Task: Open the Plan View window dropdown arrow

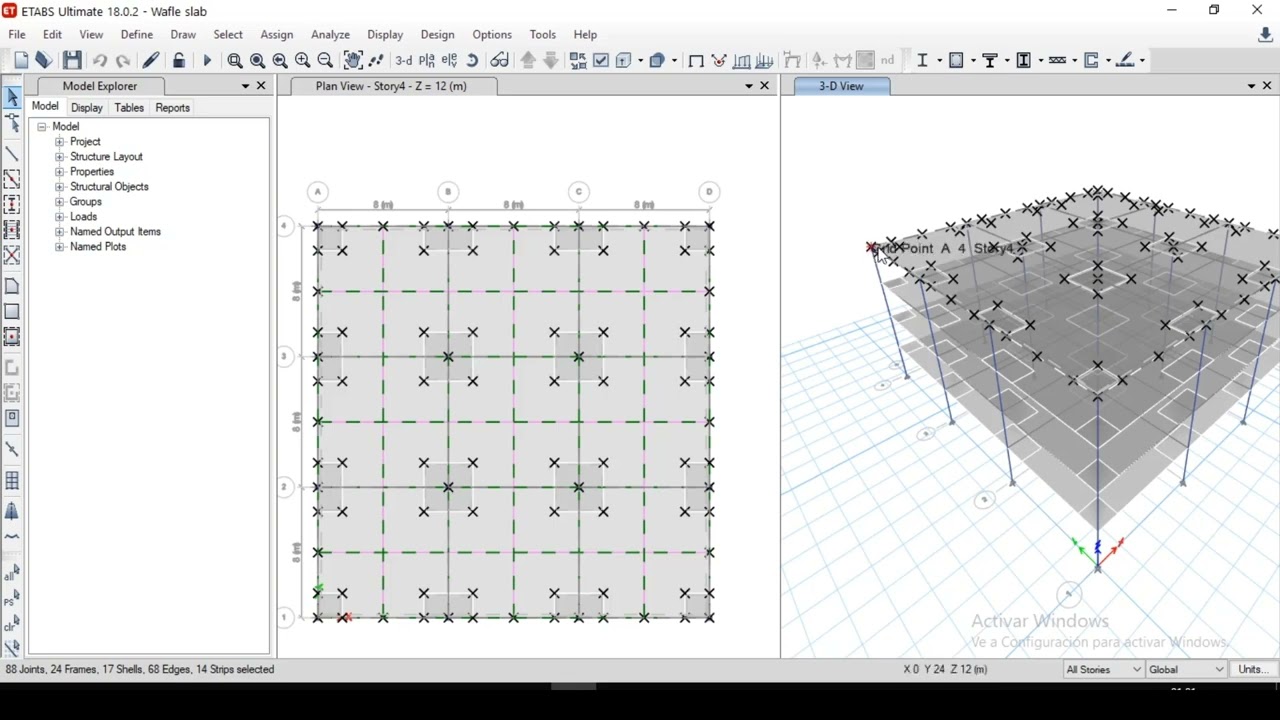Action: click(748, 86)
